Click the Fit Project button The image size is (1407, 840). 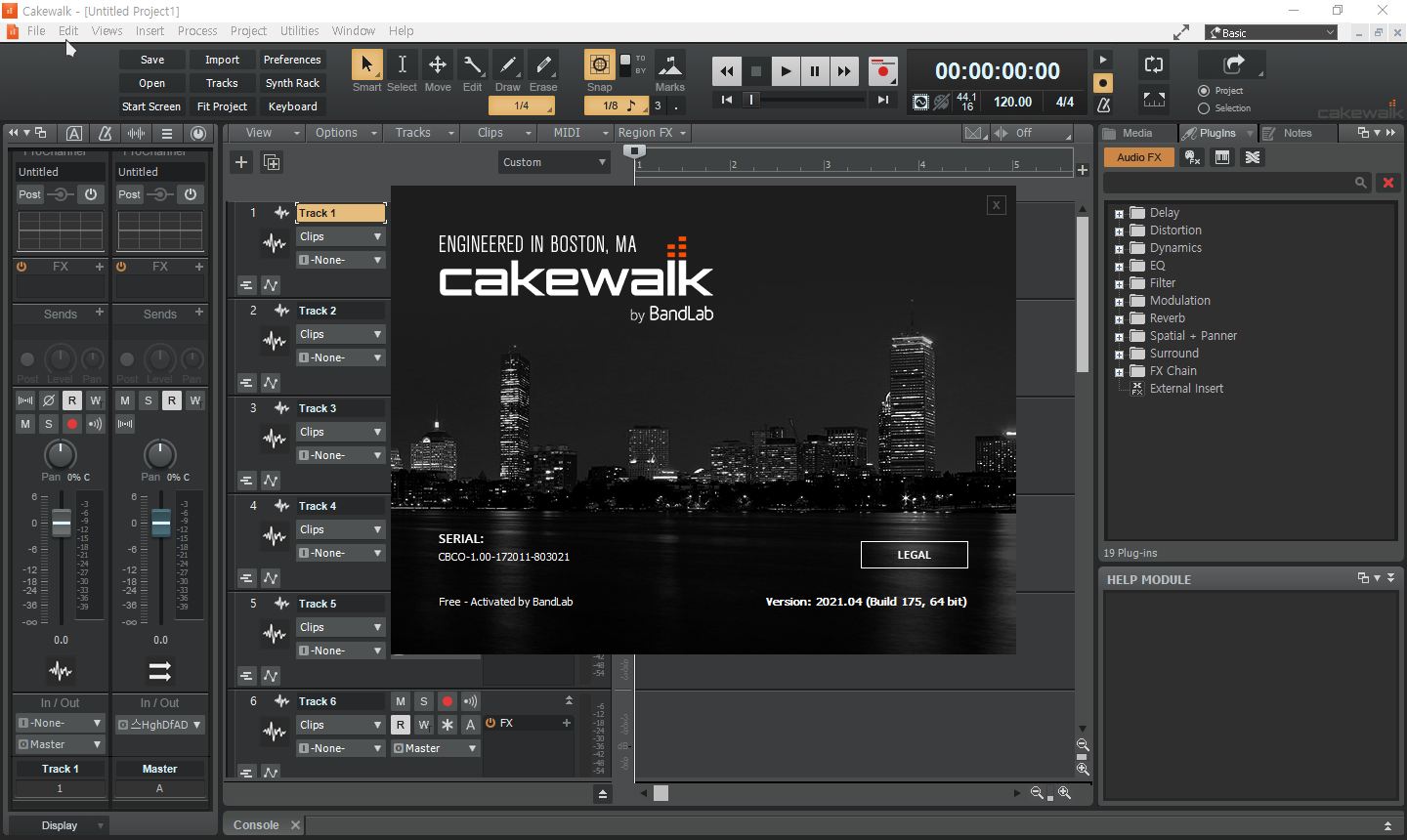(x=222, y=106)
